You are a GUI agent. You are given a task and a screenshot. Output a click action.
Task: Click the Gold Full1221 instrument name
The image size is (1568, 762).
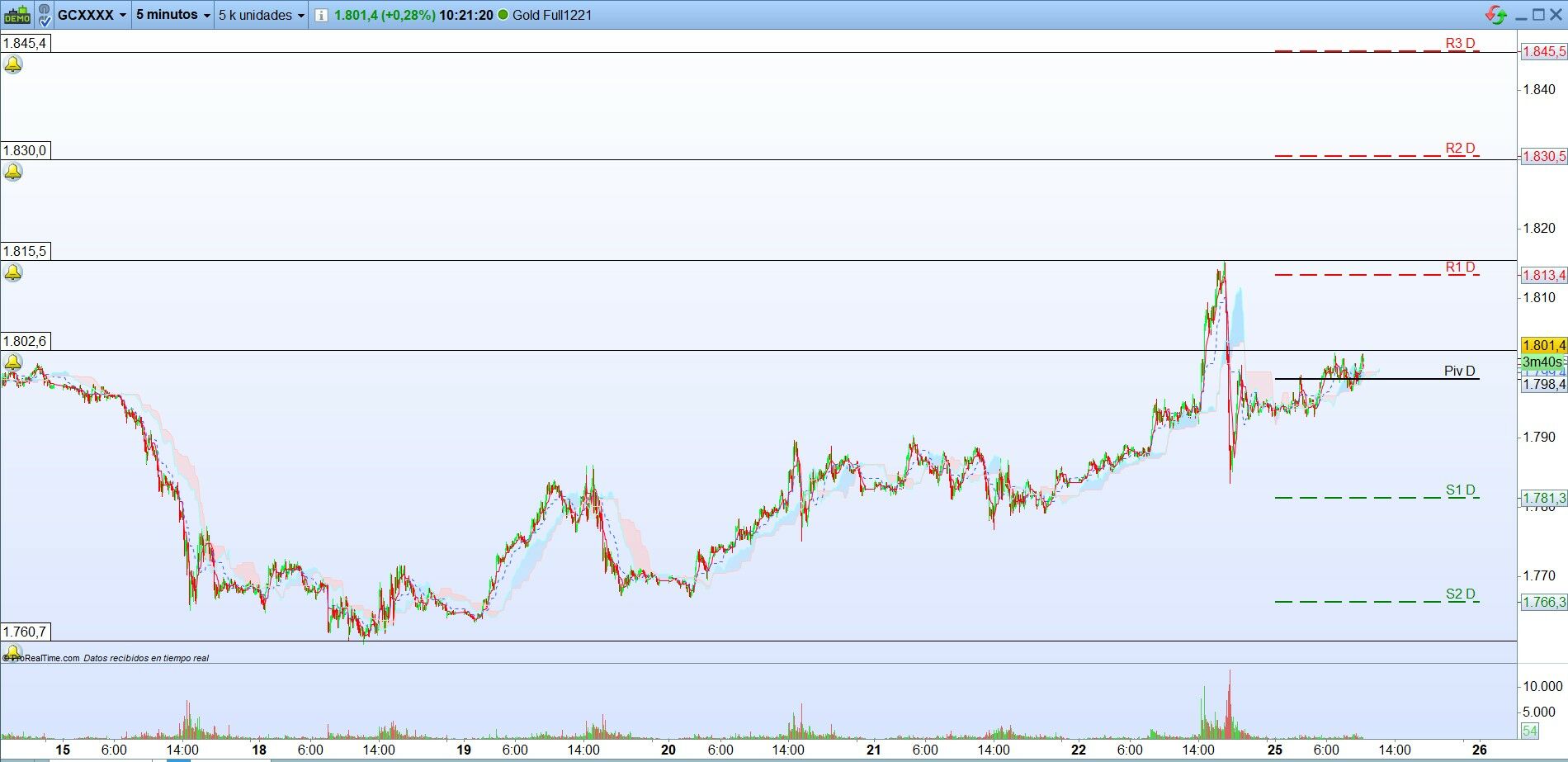coord(552,15)
